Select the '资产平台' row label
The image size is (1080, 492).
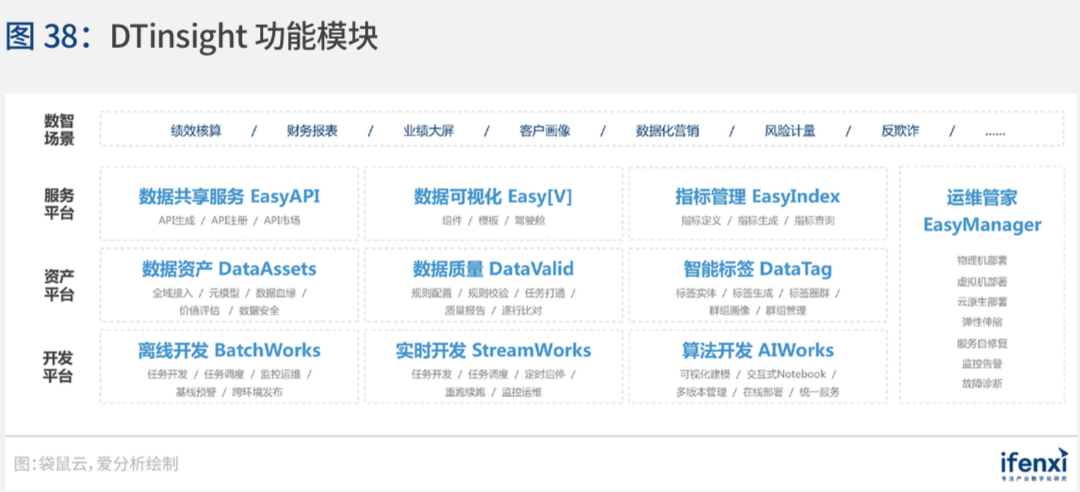(59, 285)
